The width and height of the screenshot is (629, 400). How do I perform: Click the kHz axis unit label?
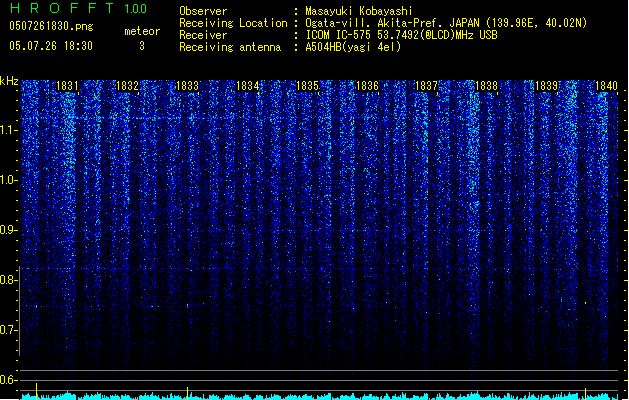click(9, 81)
